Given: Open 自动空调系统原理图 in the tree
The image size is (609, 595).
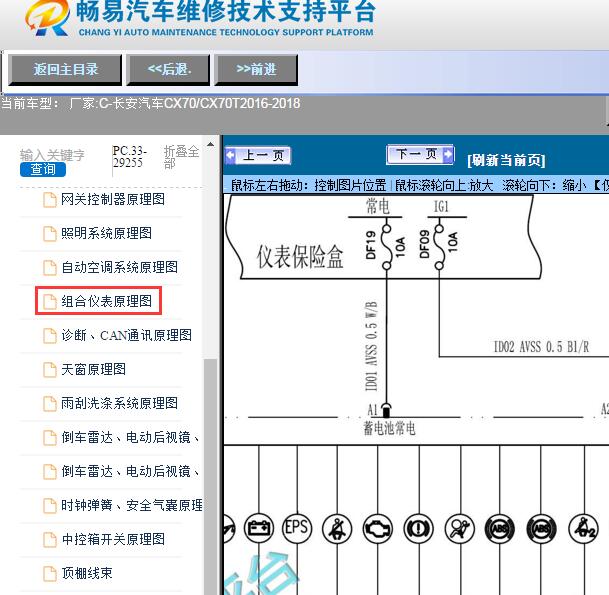Looking at the screenshot, I should click(x=119, y=267).
